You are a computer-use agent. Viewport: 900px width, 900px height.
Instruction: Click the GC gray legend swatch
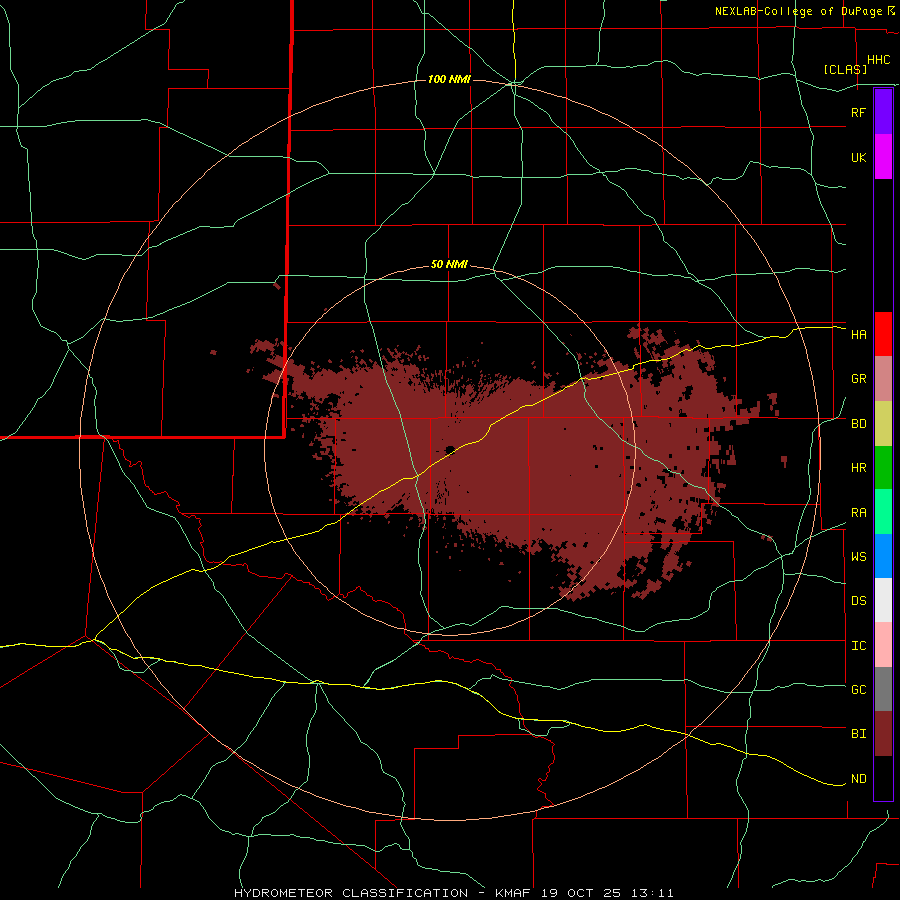click(x=883, y=689)
